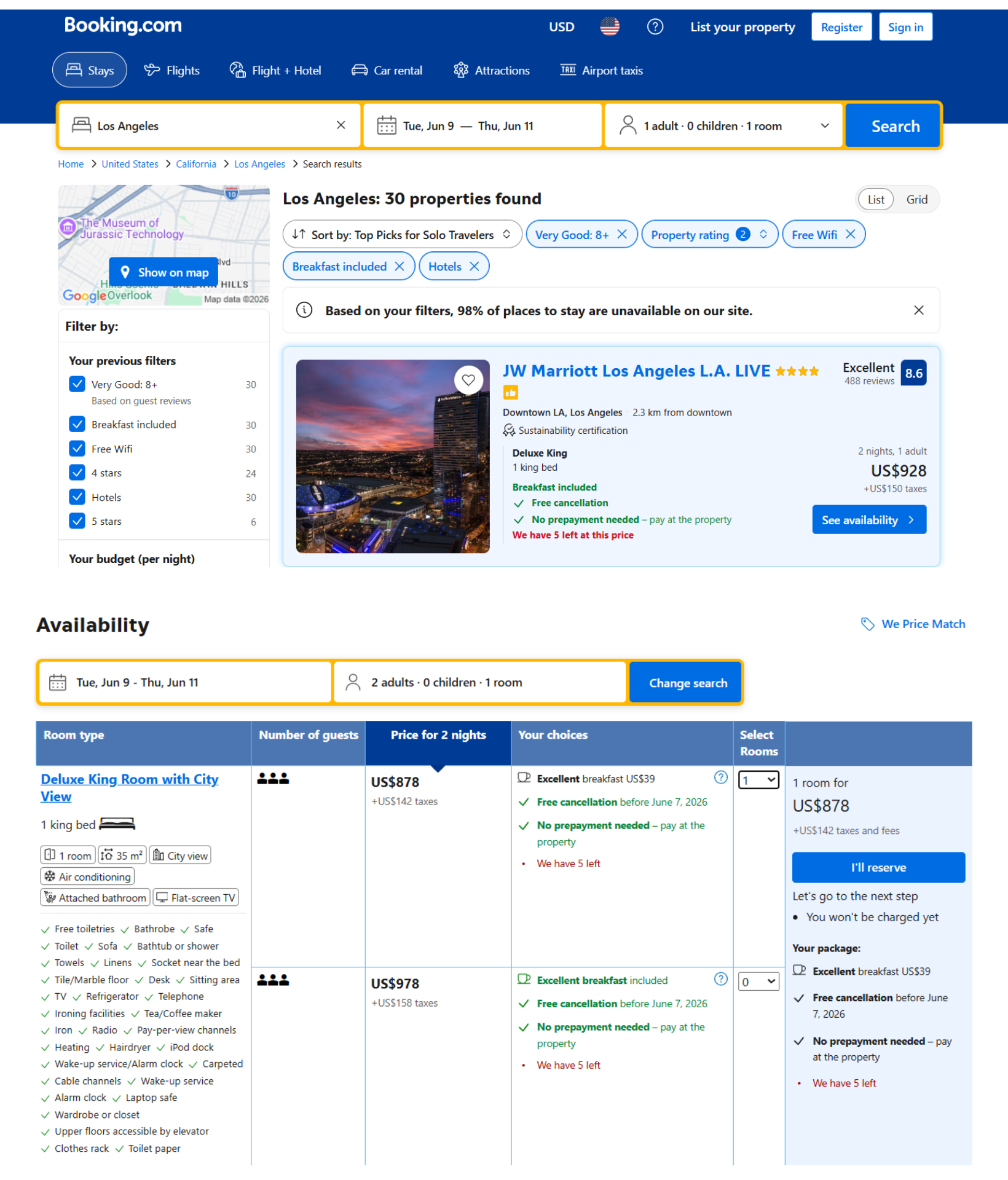Open the 2 adults guests selector in Availability
The image size is (1008, 1180).
479,683
